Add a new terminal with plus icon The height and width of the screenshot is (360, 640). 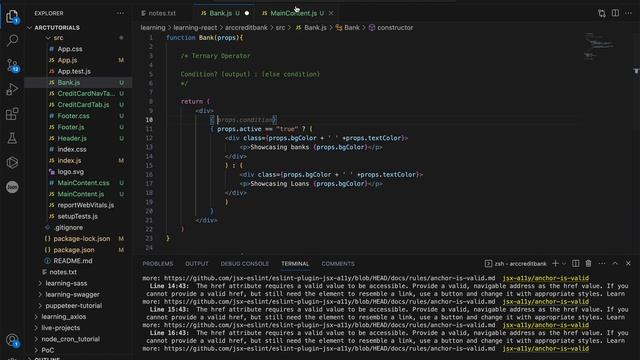555,264
